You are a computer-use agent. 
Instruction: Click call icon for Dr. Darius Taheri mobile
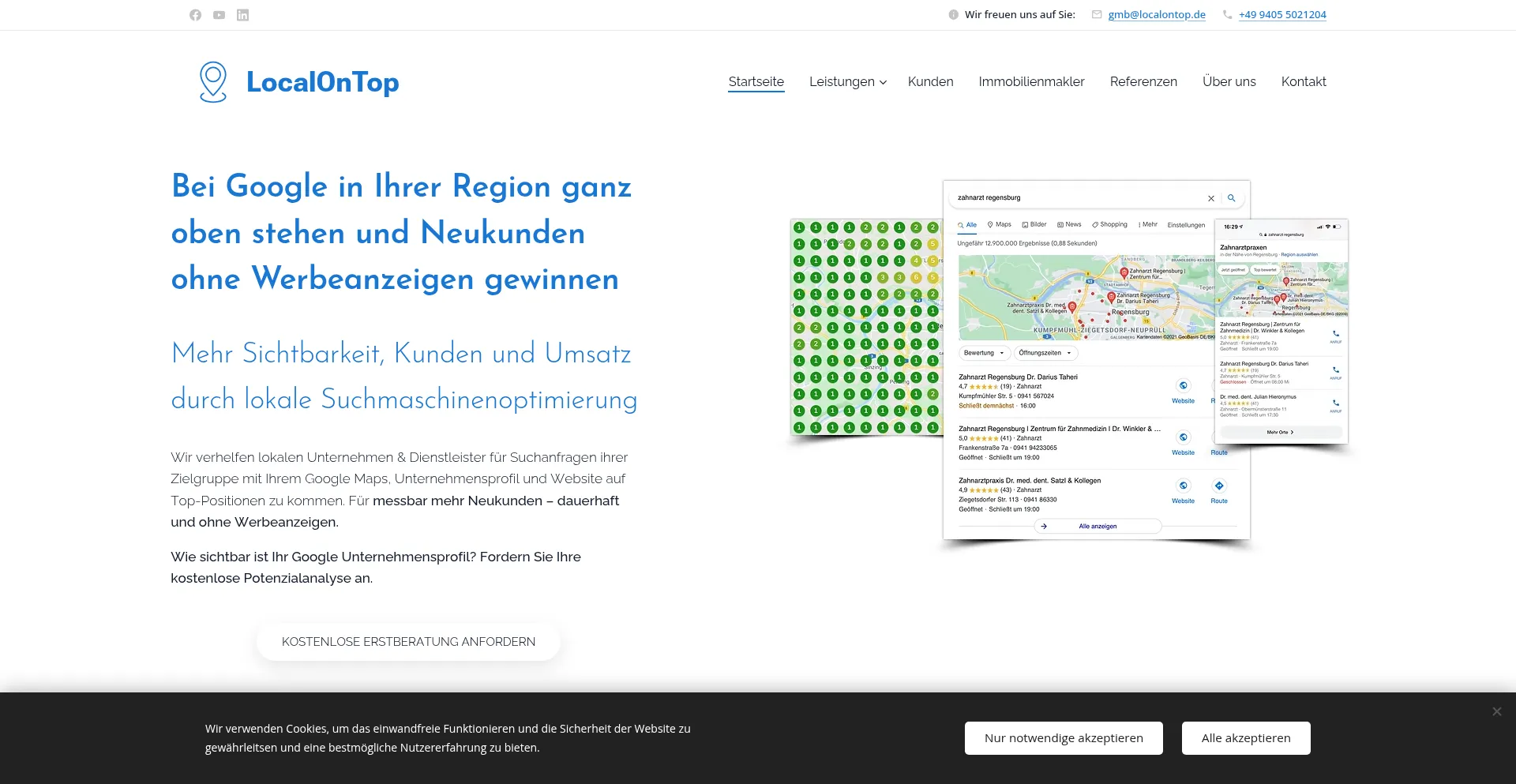pyautogui.click(x=1335, y=370)
